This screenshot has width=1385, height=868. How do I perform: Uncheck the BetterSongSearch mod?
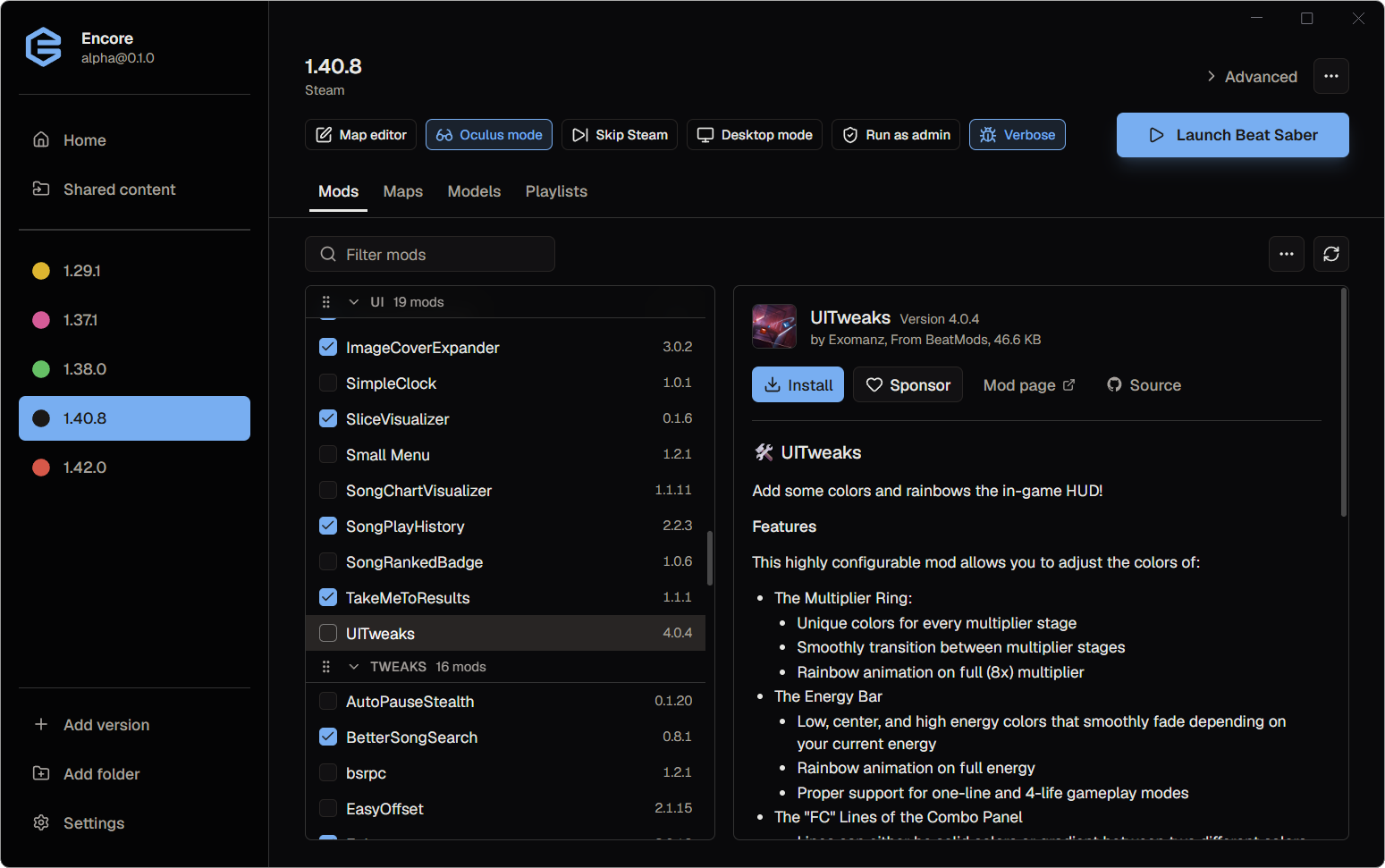coord(328,737)
